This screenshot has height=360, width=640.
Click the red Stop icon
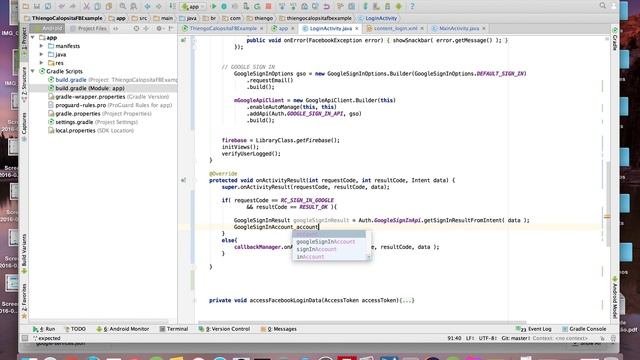point(269,6)
